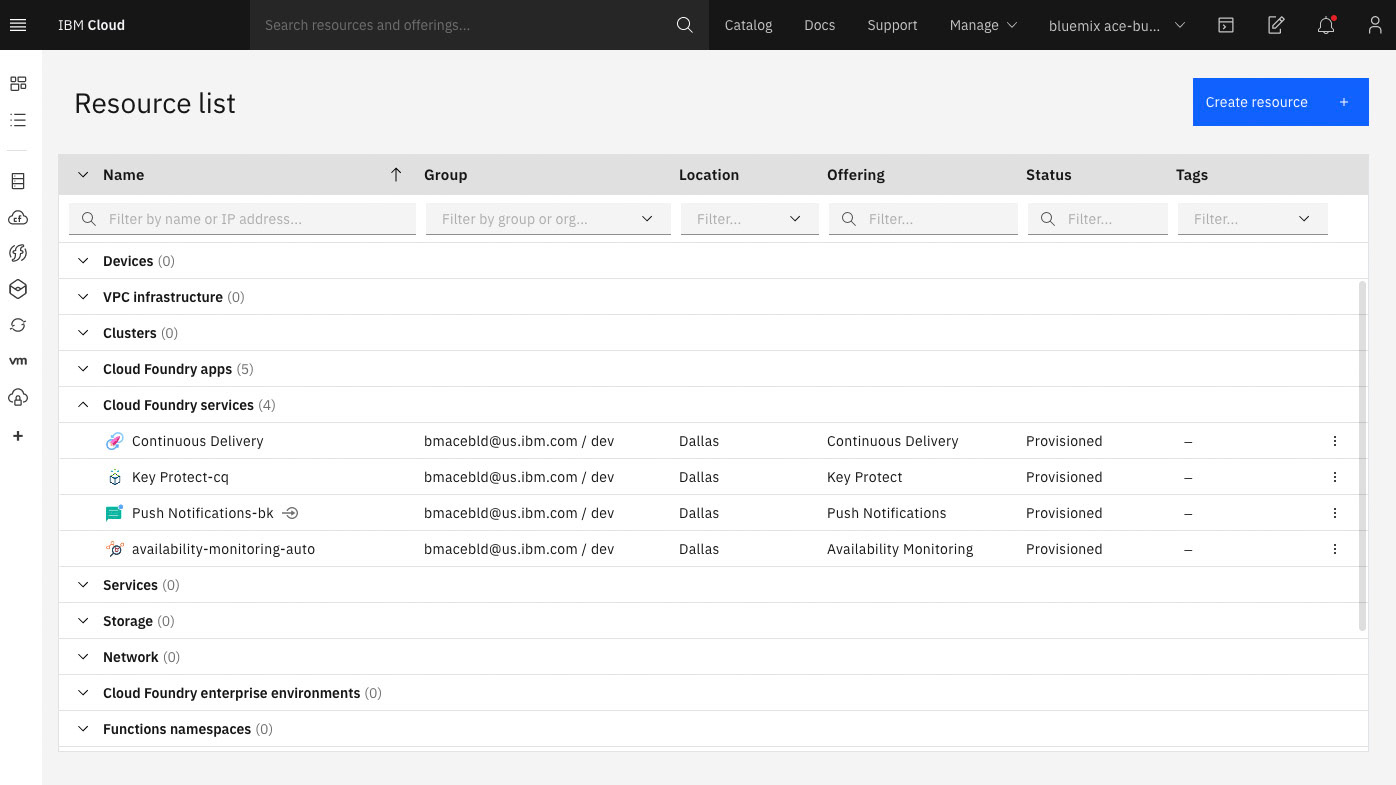Open the Tags filter dropdown
Viewport: 1396px width, 785px height.
(1252, 219)
